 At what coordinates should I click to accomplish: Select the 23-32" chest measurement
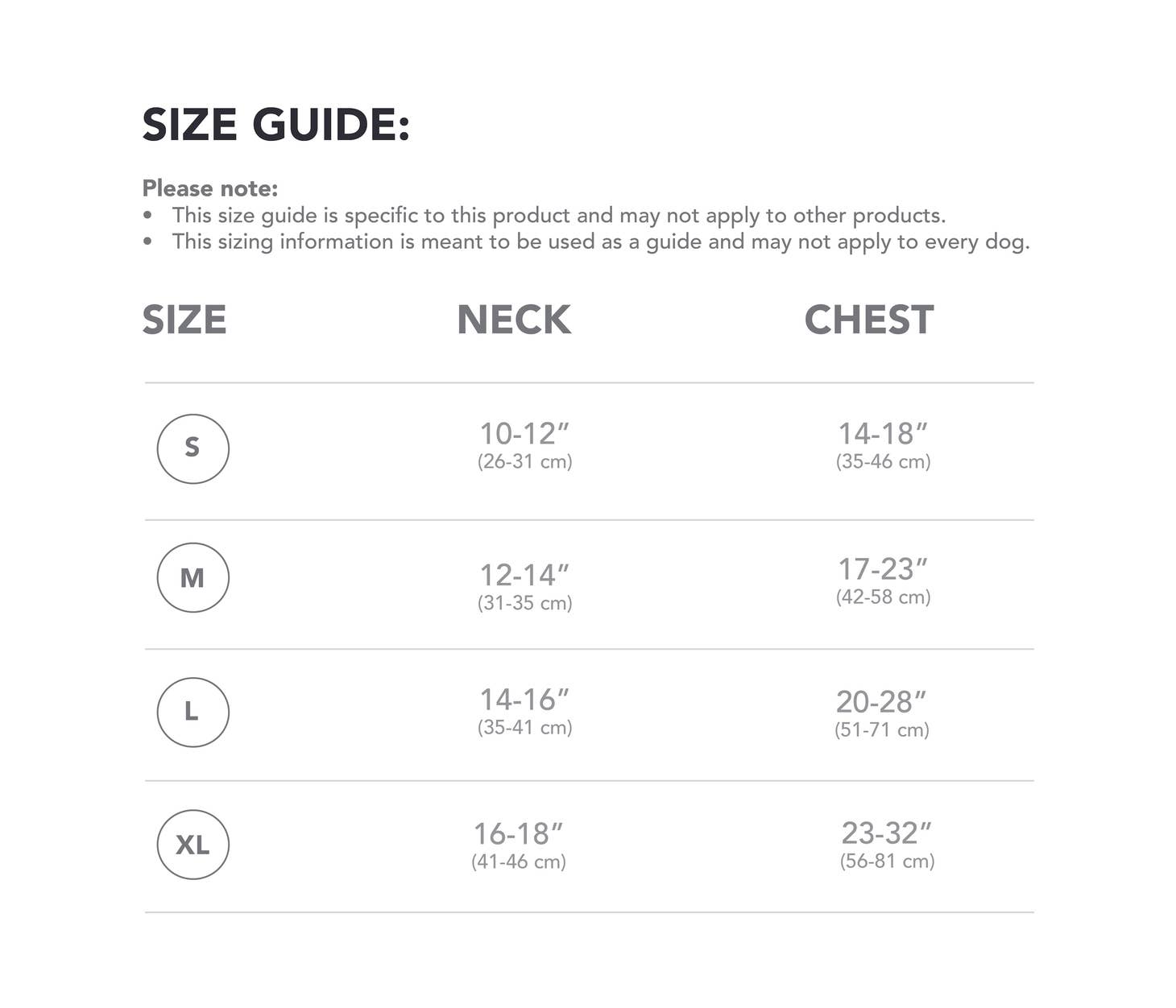click(x=887, y=832)
